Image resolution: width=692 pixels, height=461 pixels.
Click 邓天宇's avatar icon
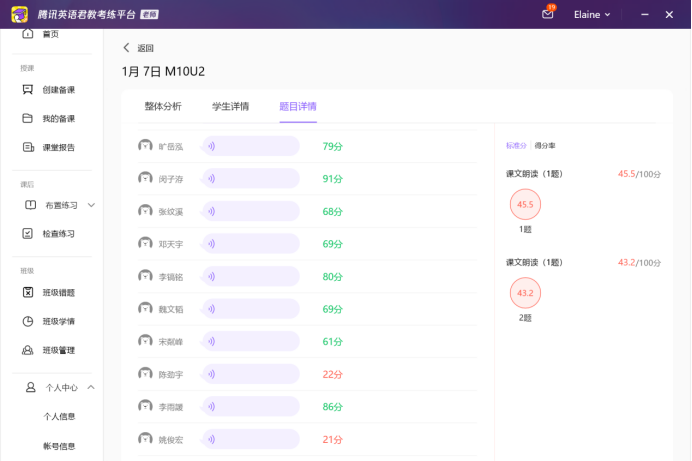(145, 243)
